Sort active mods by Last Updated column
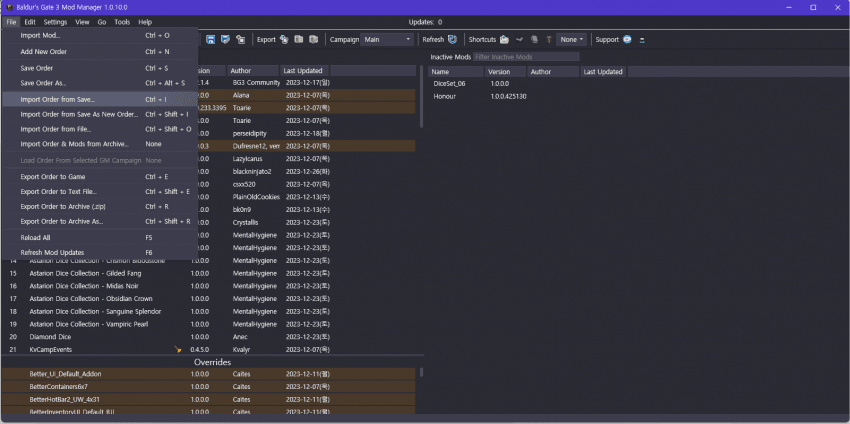This screenshot has height=424, width=850. [304, 71]
